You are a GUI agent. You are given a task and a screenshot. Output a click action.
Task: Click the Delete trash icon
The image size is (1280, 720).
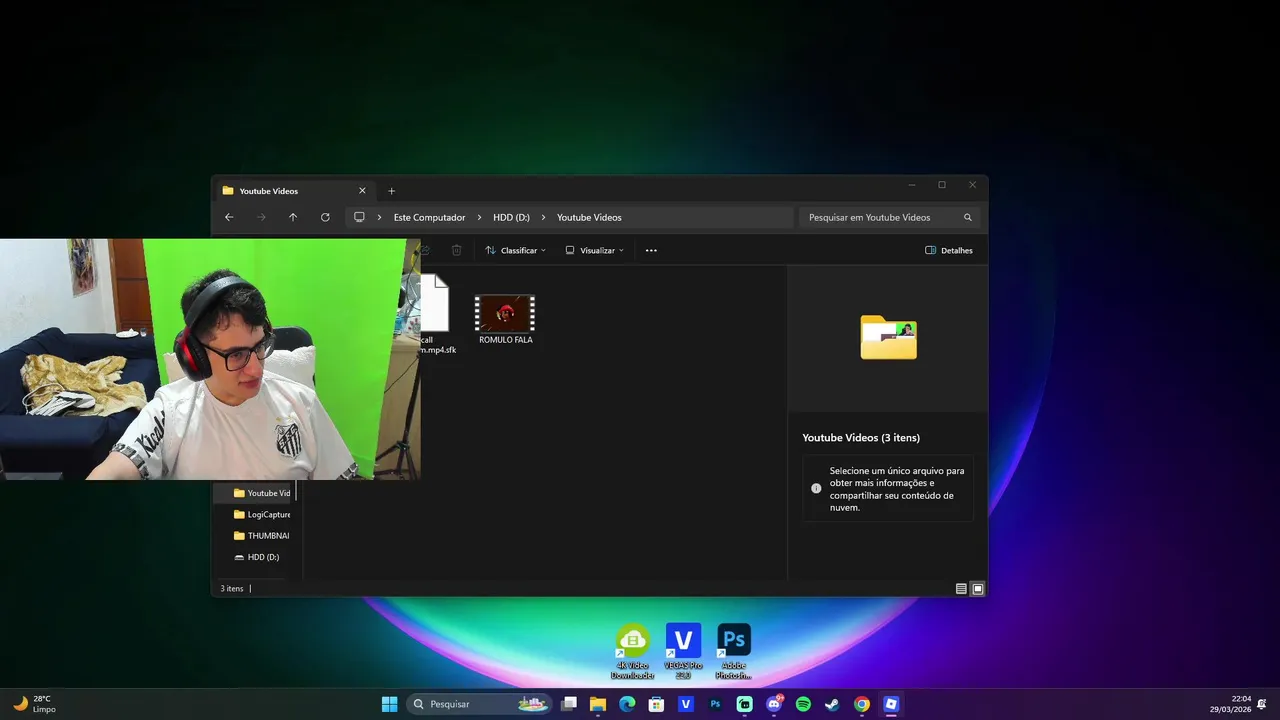tap(457, 250)
